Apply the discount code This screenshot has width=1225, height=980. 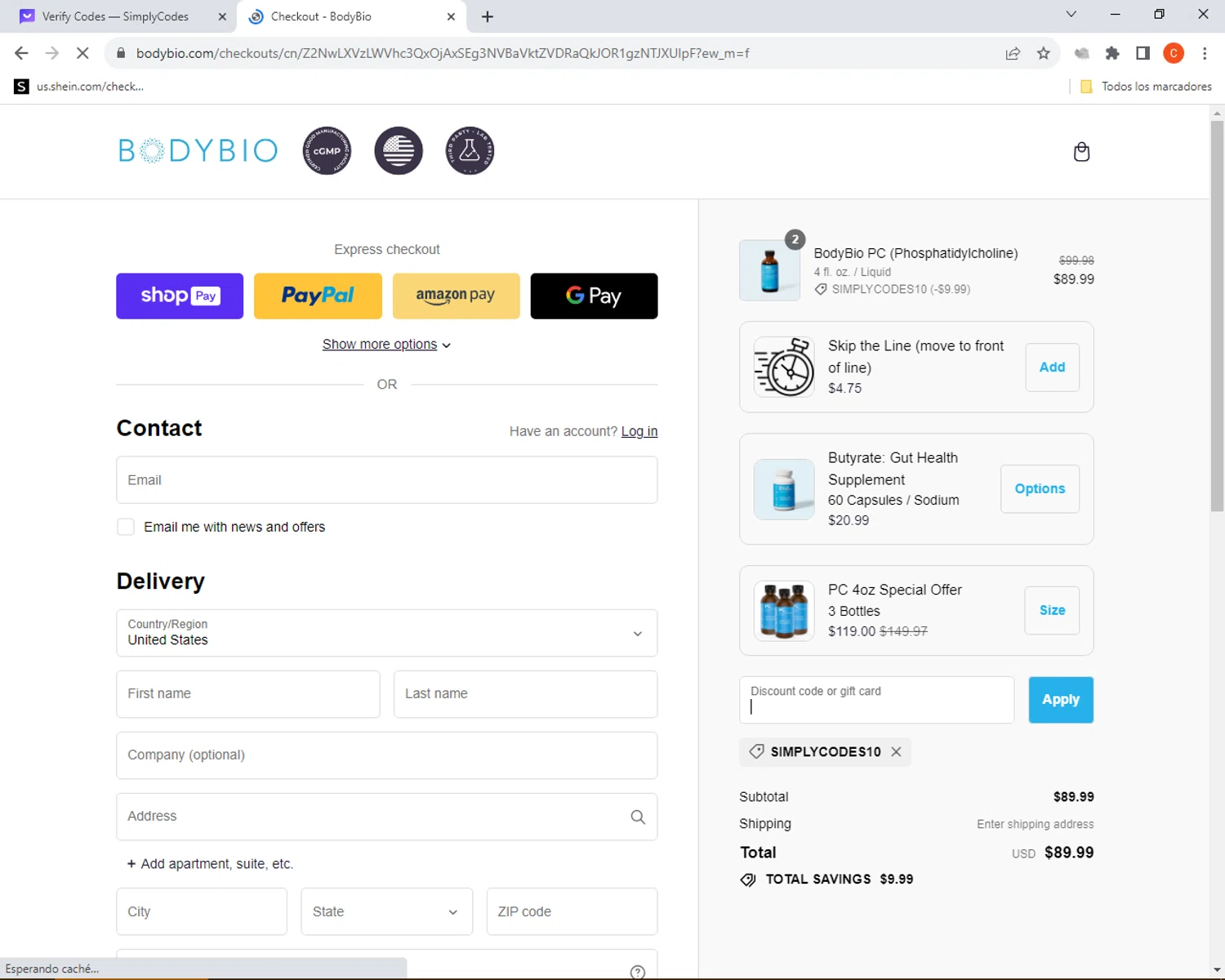pos(1061,700)
